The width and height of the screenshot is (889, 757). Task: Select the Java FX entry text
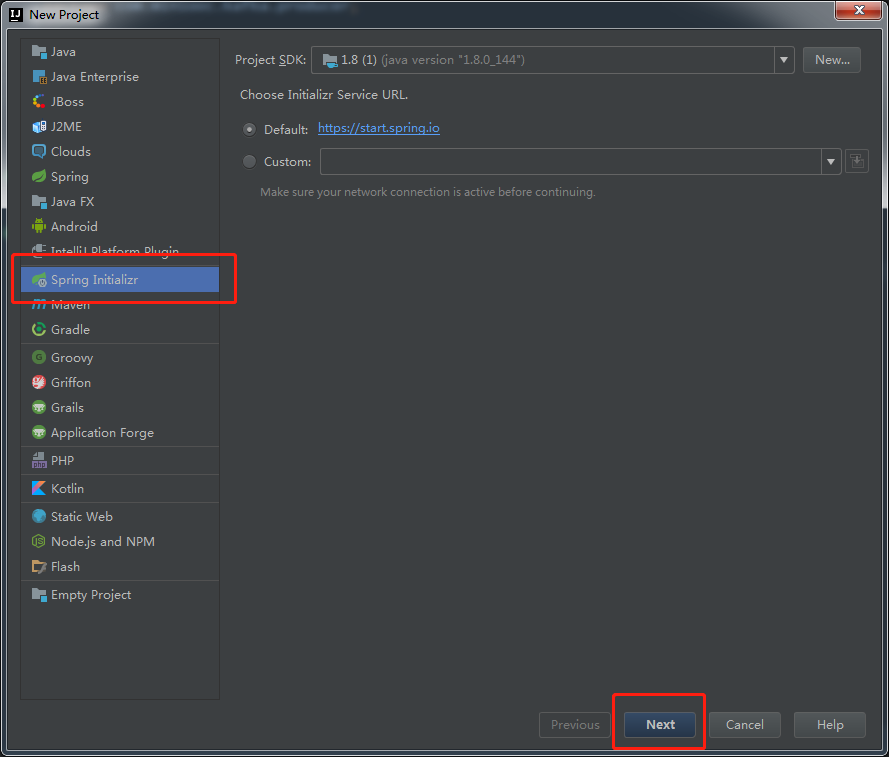73,201
